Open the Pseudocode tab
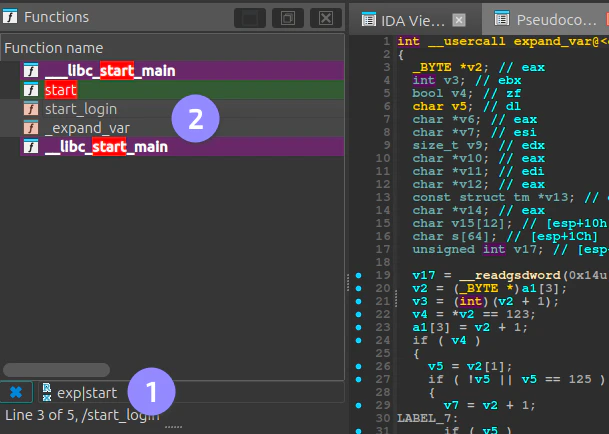Viewport: 609px width, 434px height. coord(555,19)
